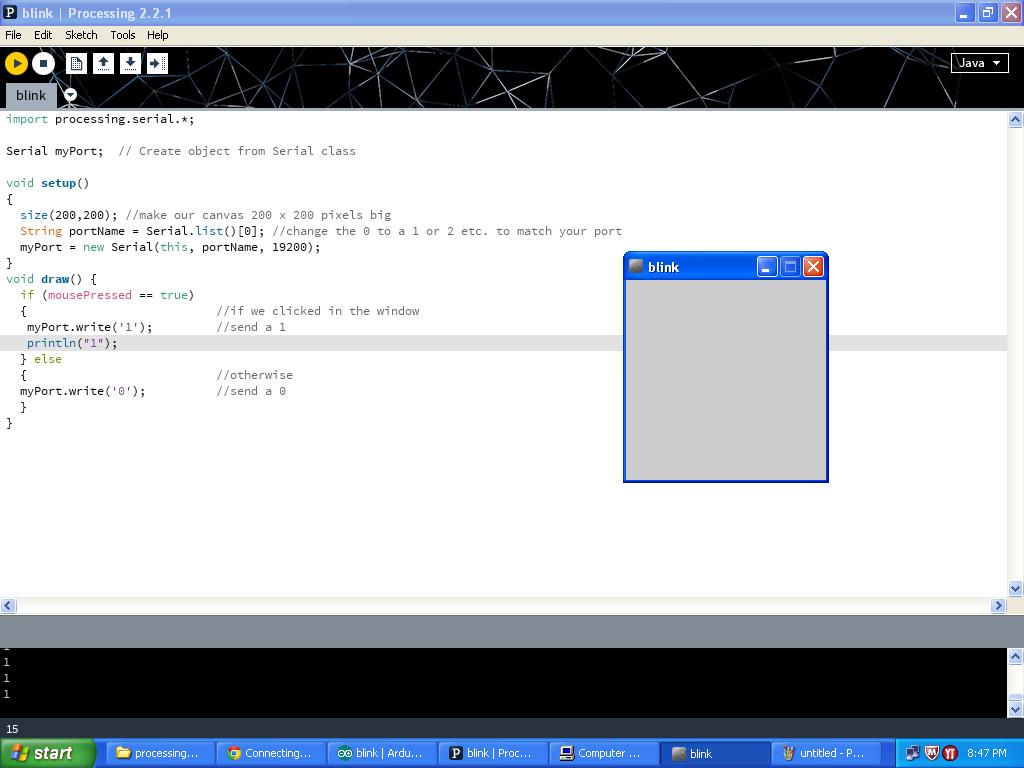Click inside the blink sketch canvas window
The height and width of the screenshot is (768, 1024).
726,380
